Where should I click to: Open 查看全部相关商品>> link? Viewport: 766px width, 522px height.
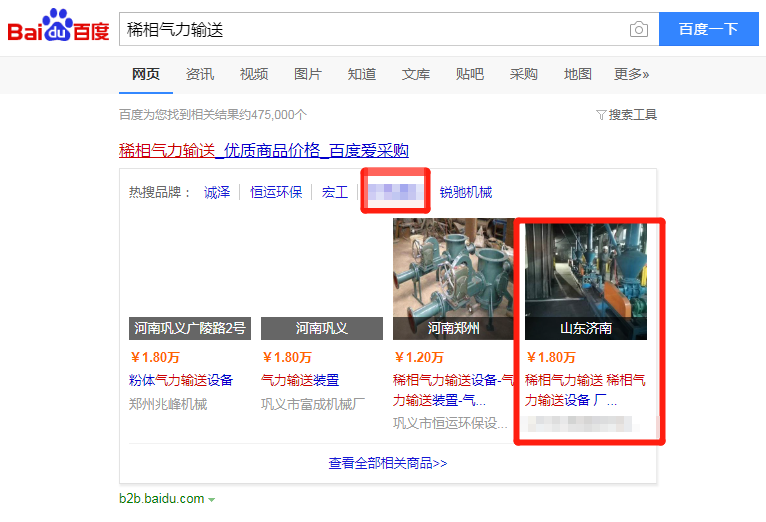pos(388,463)
